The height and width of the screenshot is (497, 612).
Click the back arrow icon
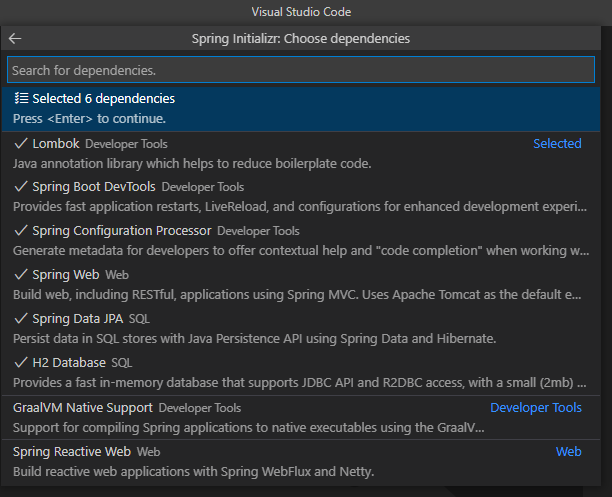[15, 39]
